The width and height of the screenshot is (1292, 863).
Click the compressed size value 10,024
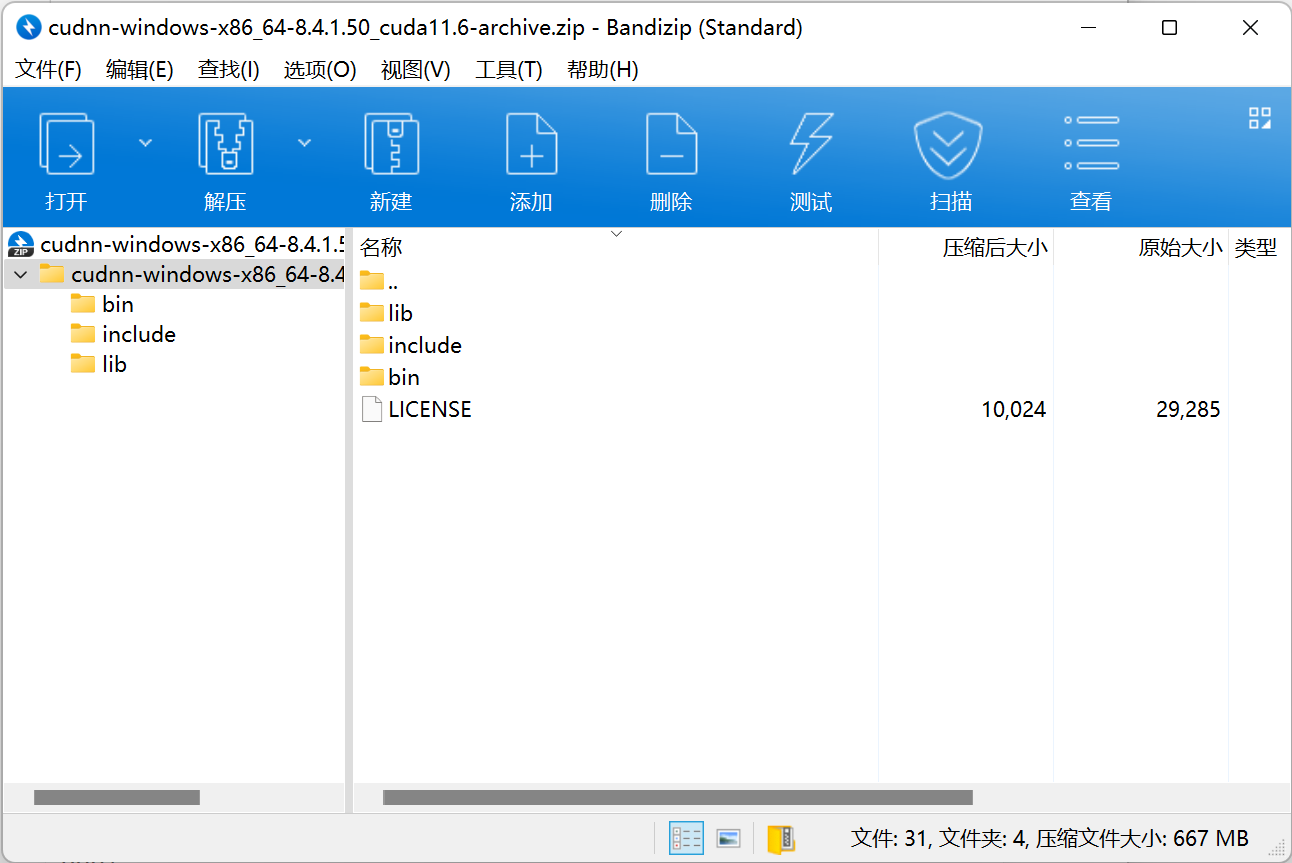[x=1013, y=409]
